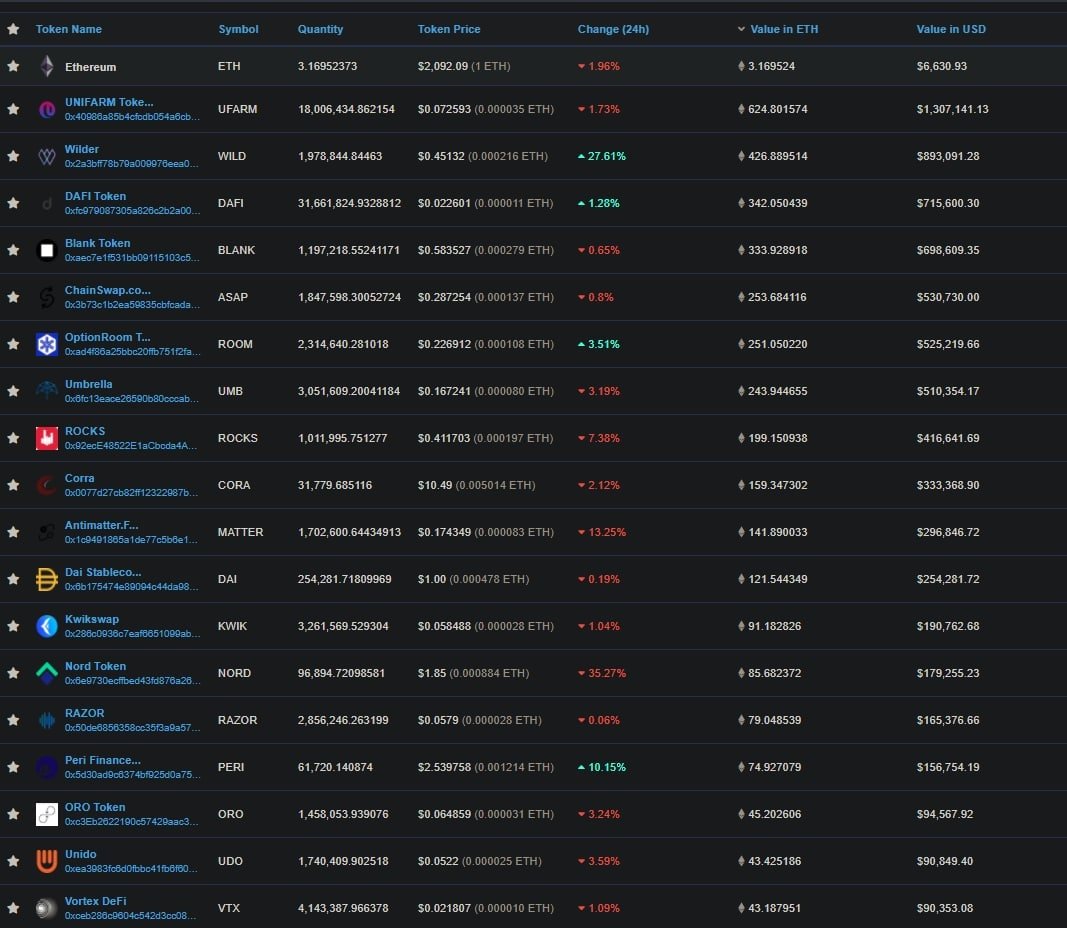Screen dimensions: 1067x928
Task: Click the MATTER symbol cell
Action: 240,532
